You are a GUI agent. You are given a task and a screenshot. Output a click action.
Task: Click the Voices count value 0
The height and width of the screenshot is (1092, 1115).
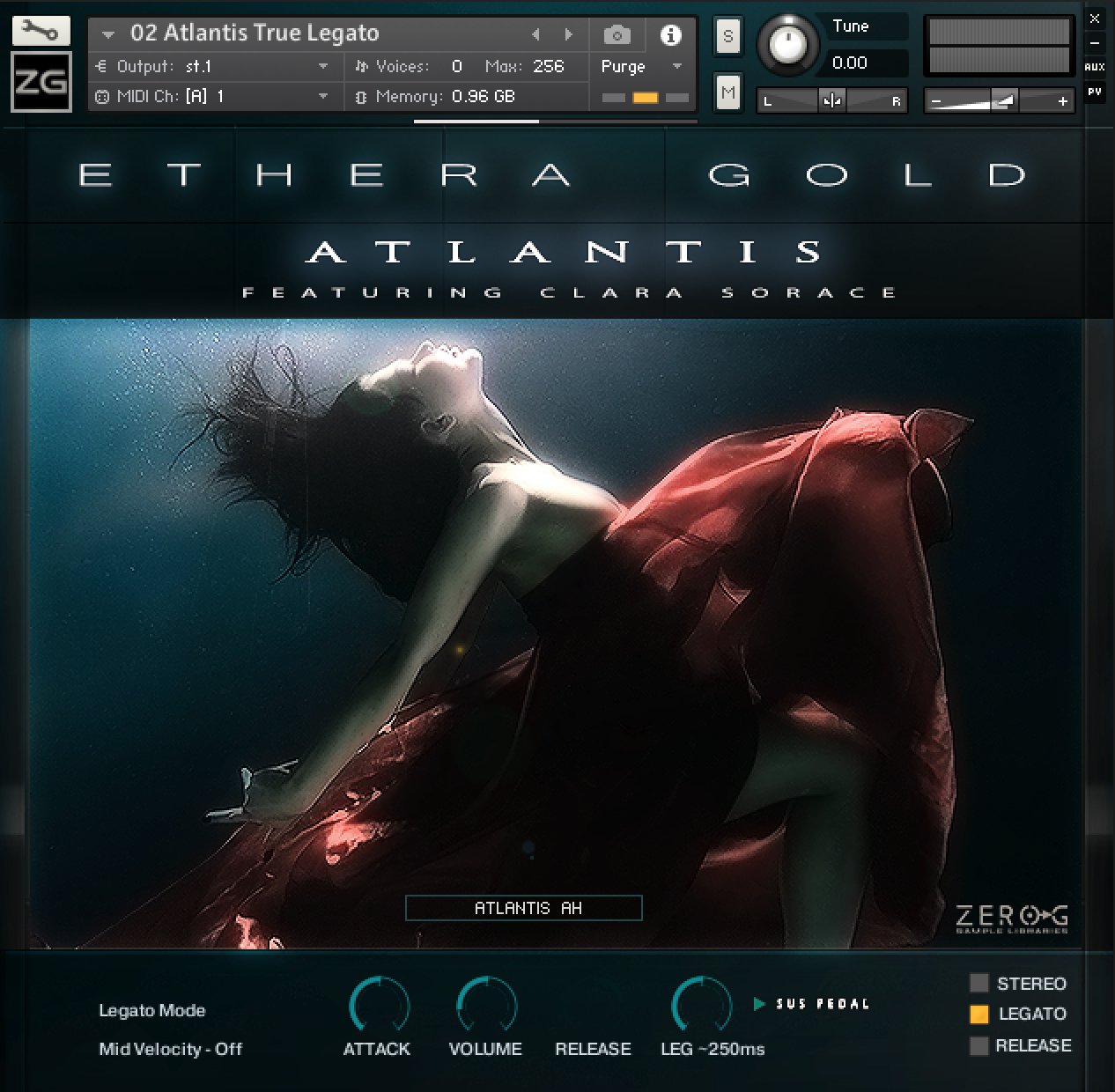456,66
